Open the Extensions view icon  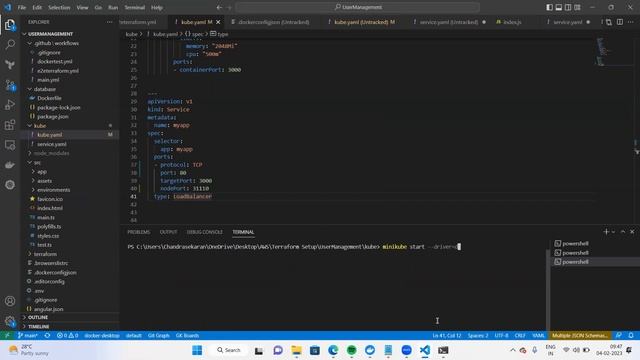(10, 125)
